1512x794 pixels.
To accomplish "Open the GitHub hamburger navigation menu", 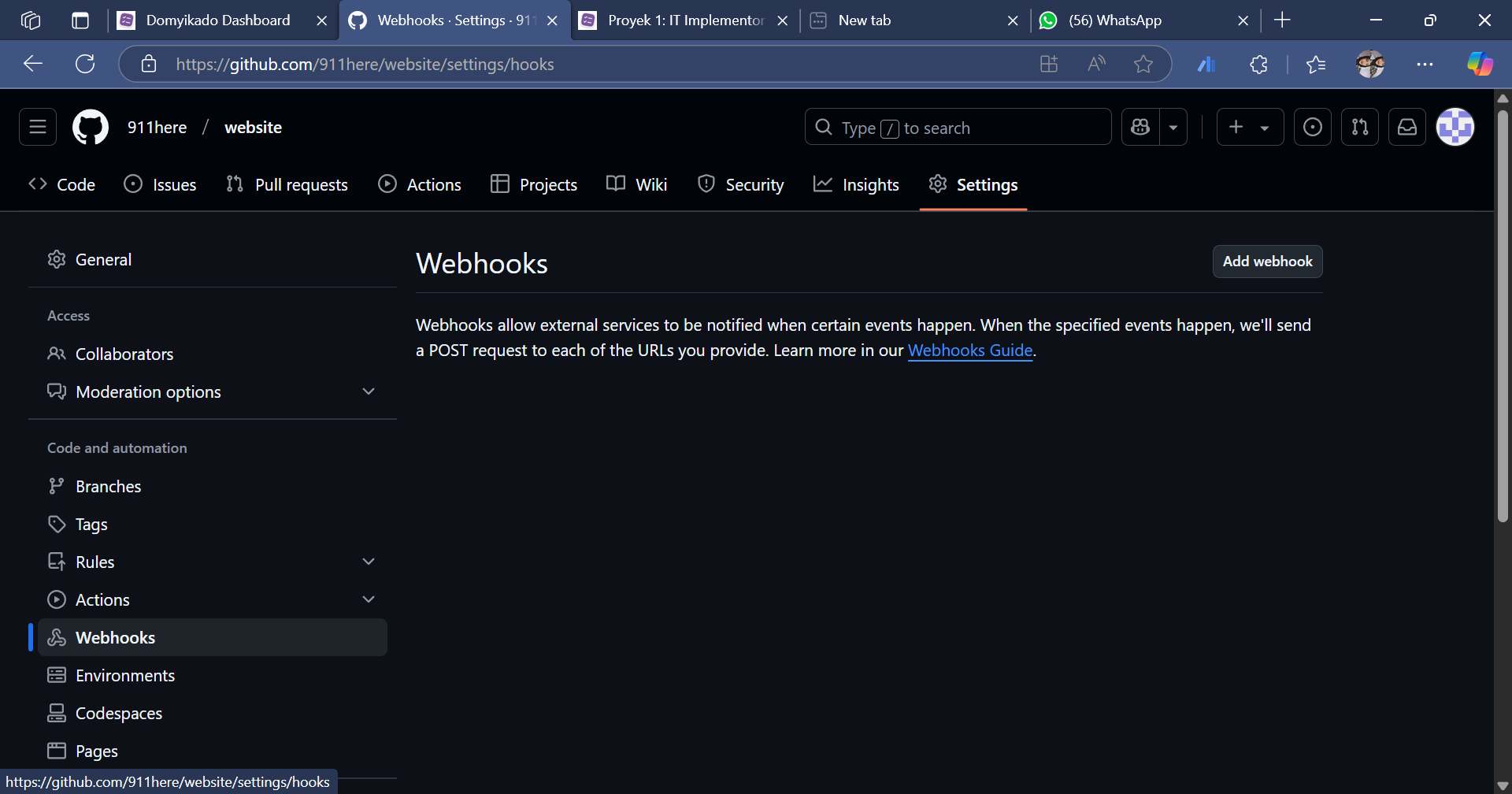I will pyautogui.click(x=38, y=127).
